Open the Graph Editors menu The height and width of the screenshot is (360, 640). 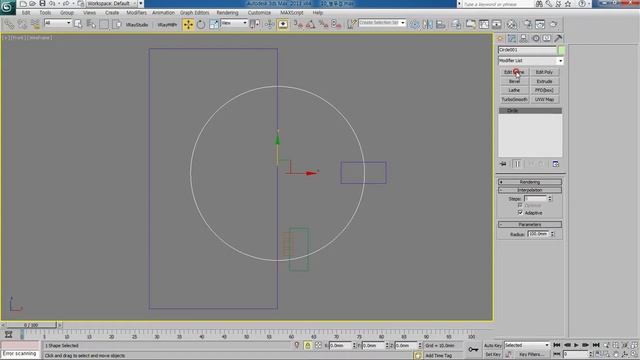pos(194,13)
